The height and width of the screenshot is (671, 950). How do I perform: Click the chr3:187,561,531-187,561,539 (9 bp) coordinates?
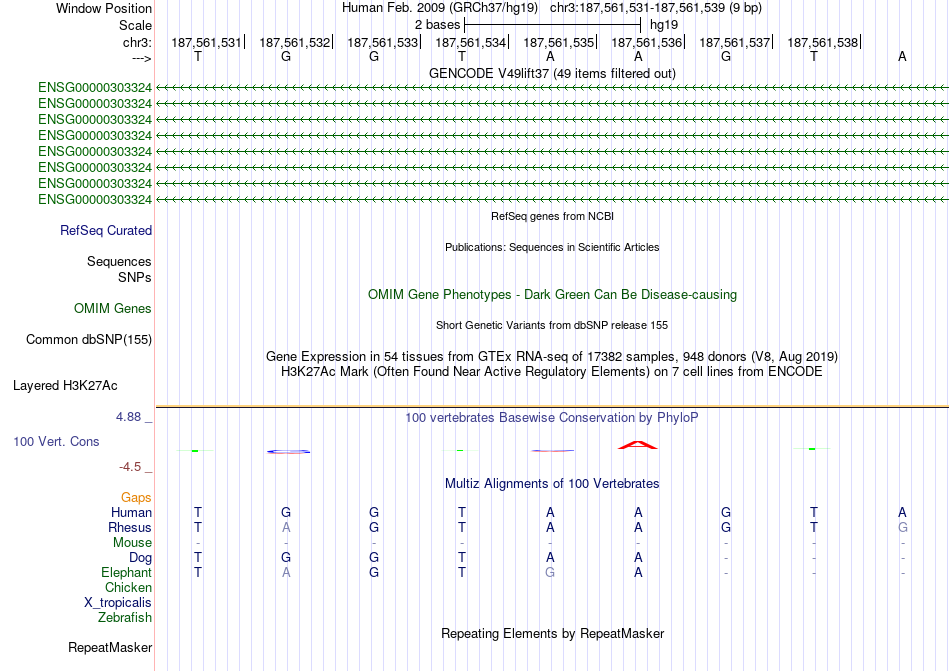tap(656, 8)
